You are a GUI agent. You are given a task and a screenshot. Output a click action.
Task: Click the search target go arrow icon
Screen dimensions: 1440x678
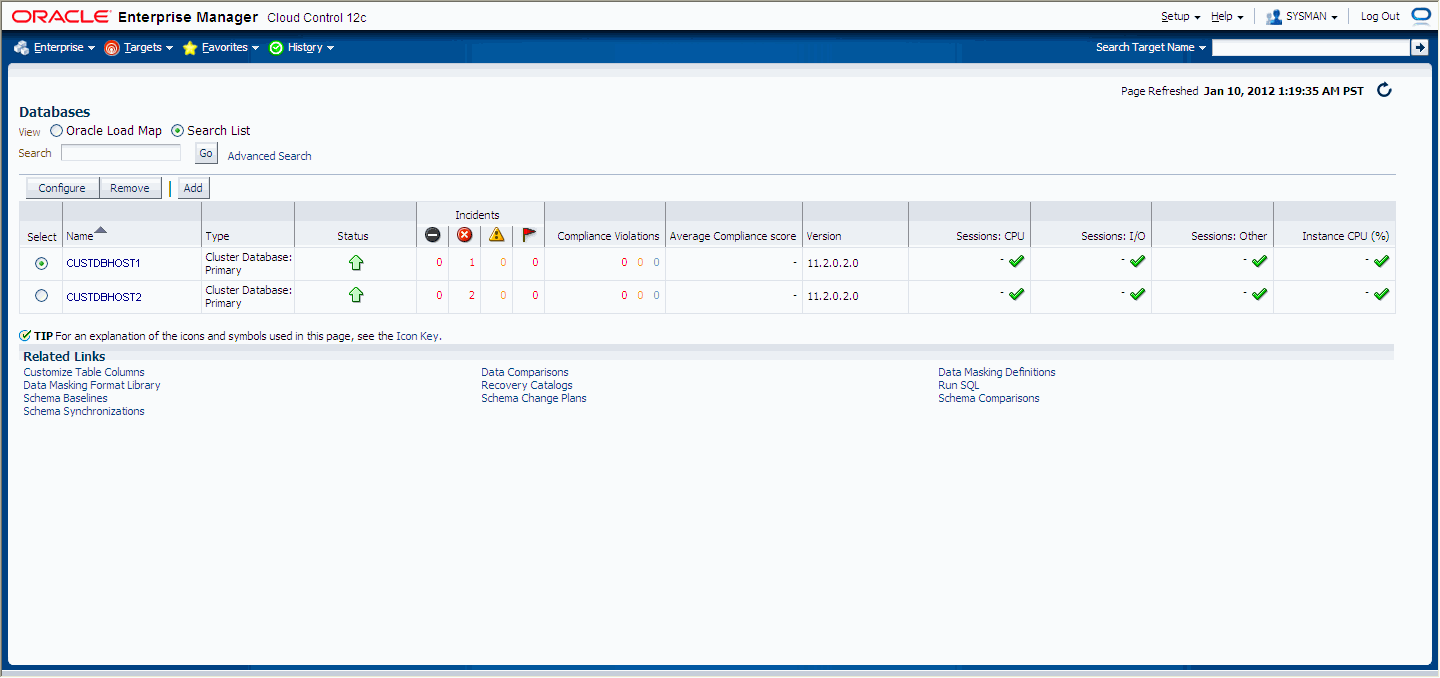pos(1419,47)
